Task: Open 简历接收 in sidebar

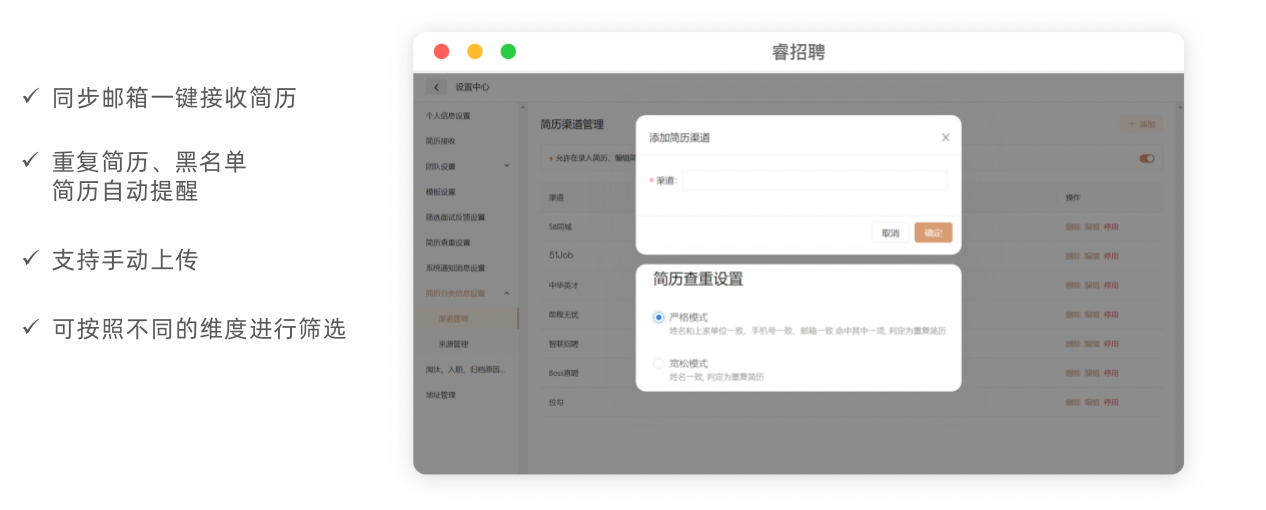Action: pos(440,141)
